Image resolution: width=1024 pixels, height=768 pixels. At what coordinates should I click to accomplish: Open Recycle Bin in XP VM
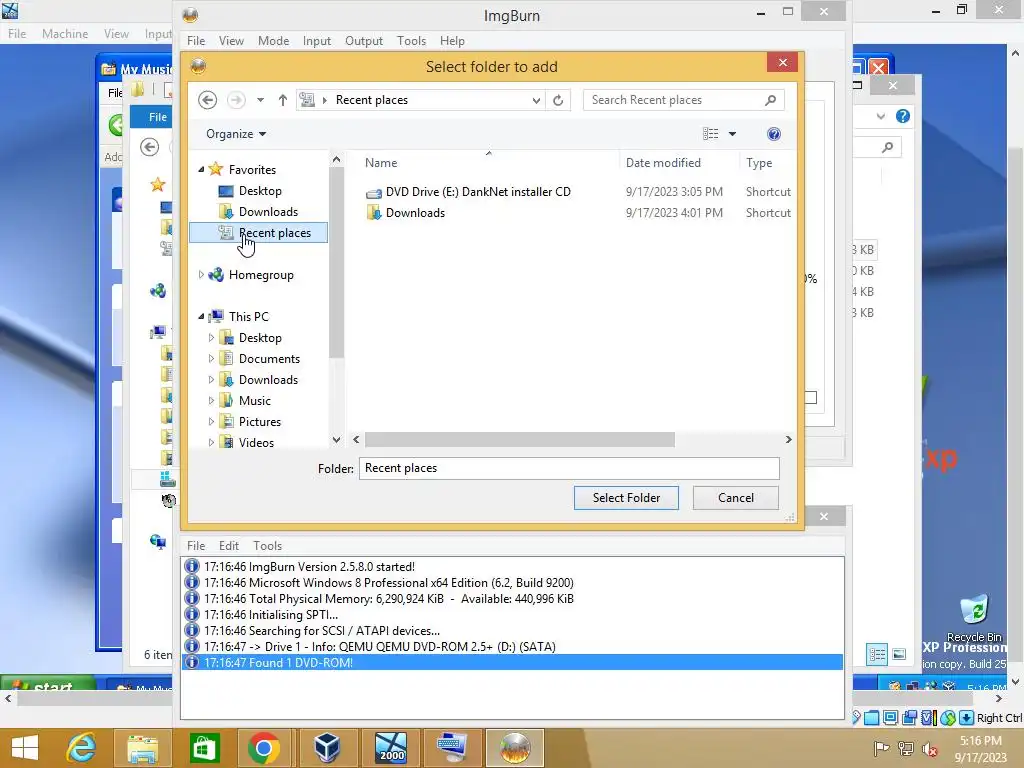click(x=974, y=618)
